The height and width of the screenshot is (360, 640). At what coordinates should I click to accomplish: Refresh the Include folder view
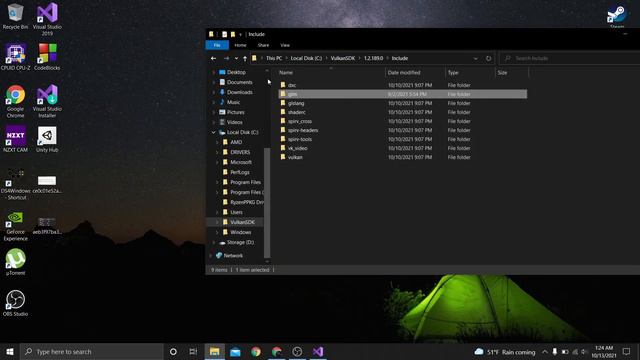(x=489, y=58)
